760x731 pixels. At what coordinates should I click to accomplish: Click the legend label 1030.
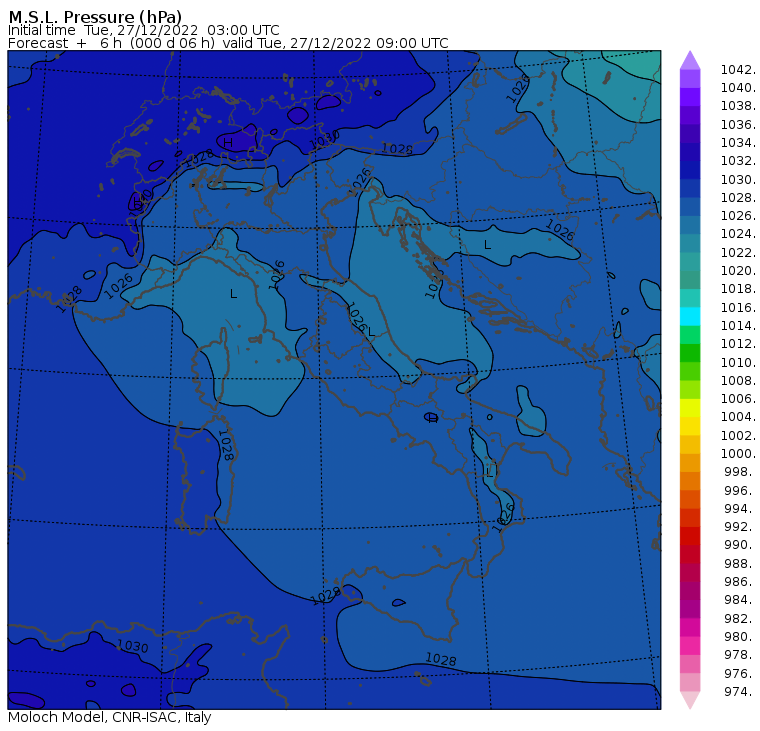(x=738, y=179)
